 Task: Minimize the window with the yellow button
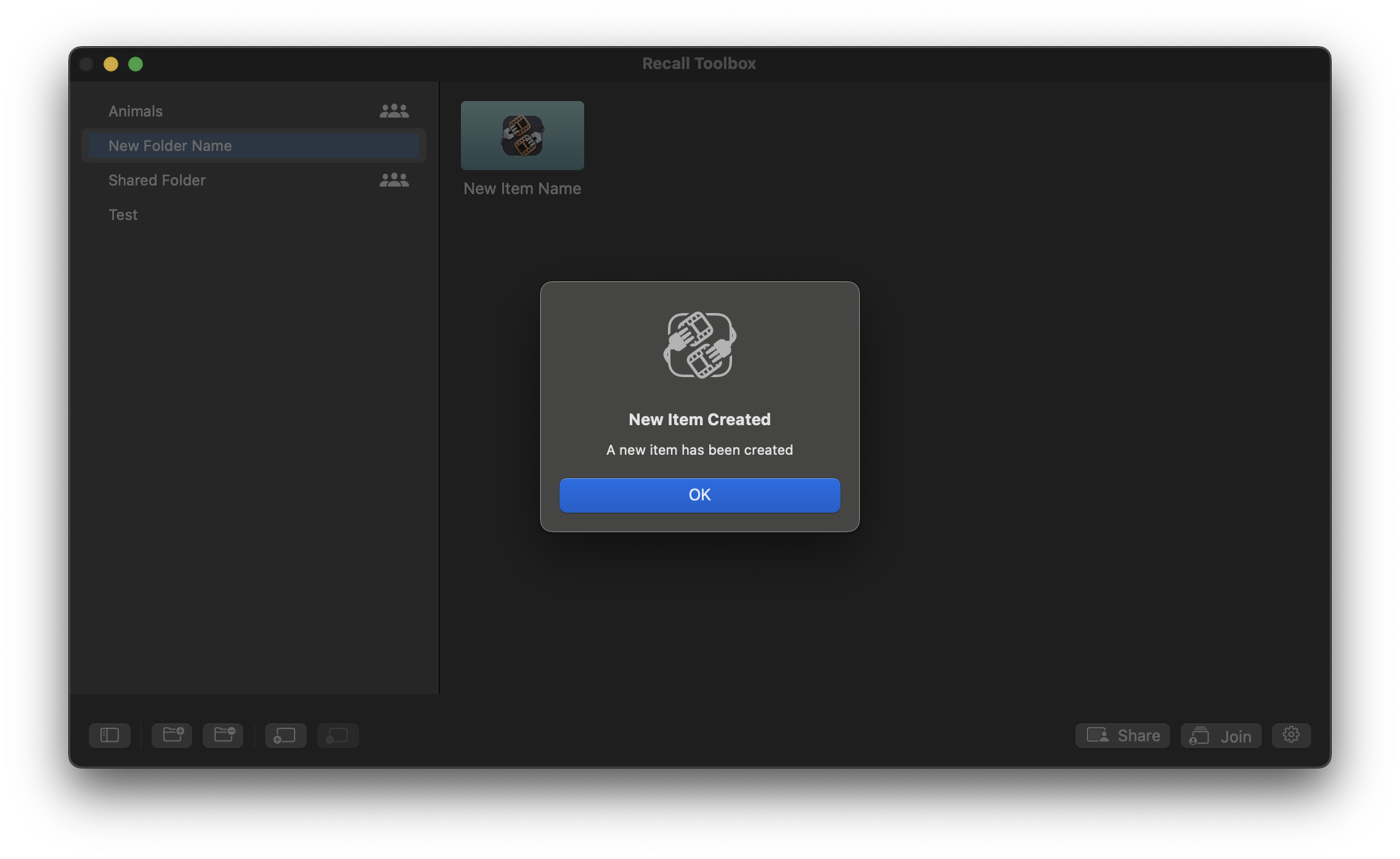[x=111, y=64]
